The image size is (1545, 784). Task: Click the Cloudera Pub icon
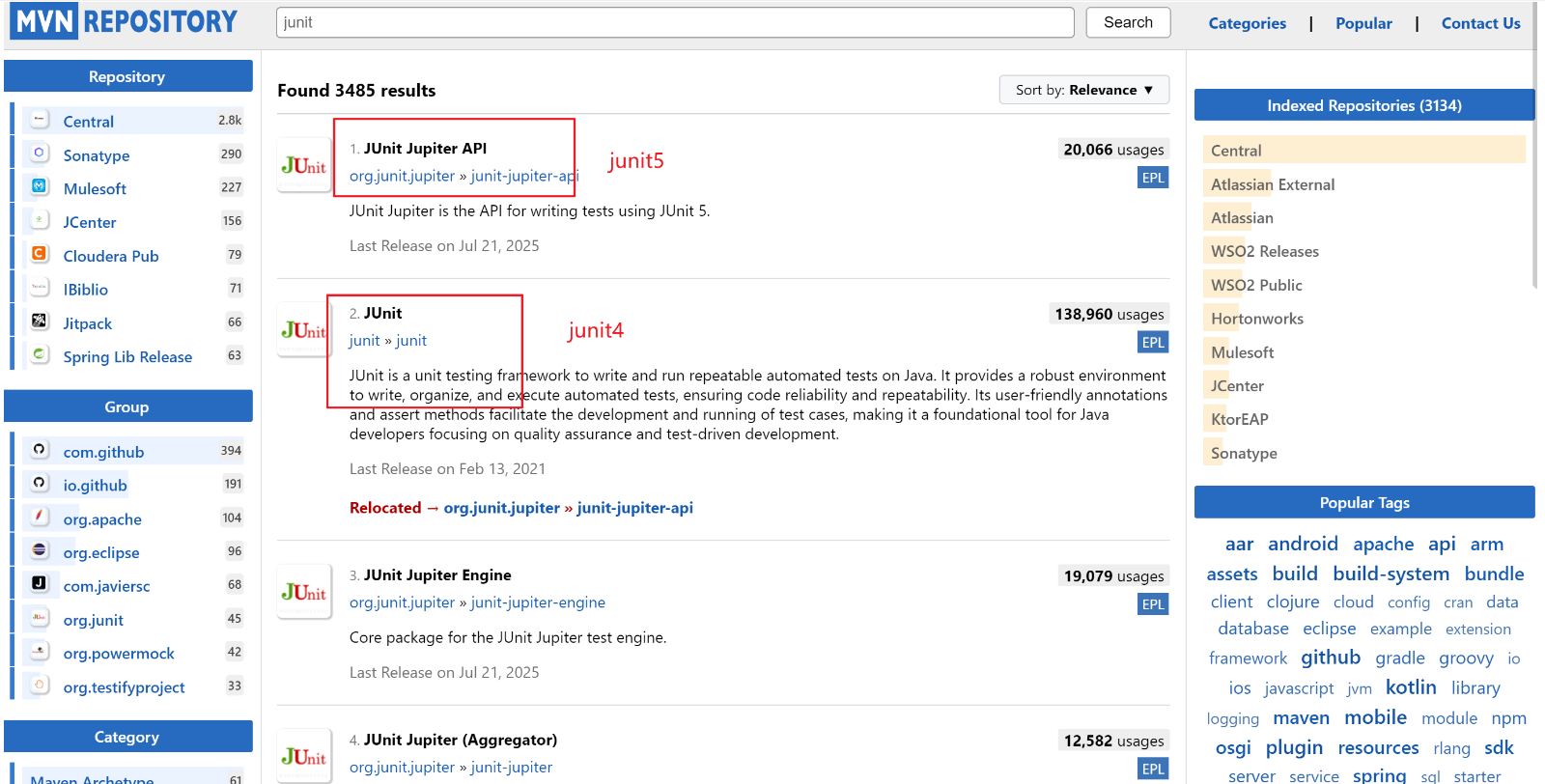(40, 254)
